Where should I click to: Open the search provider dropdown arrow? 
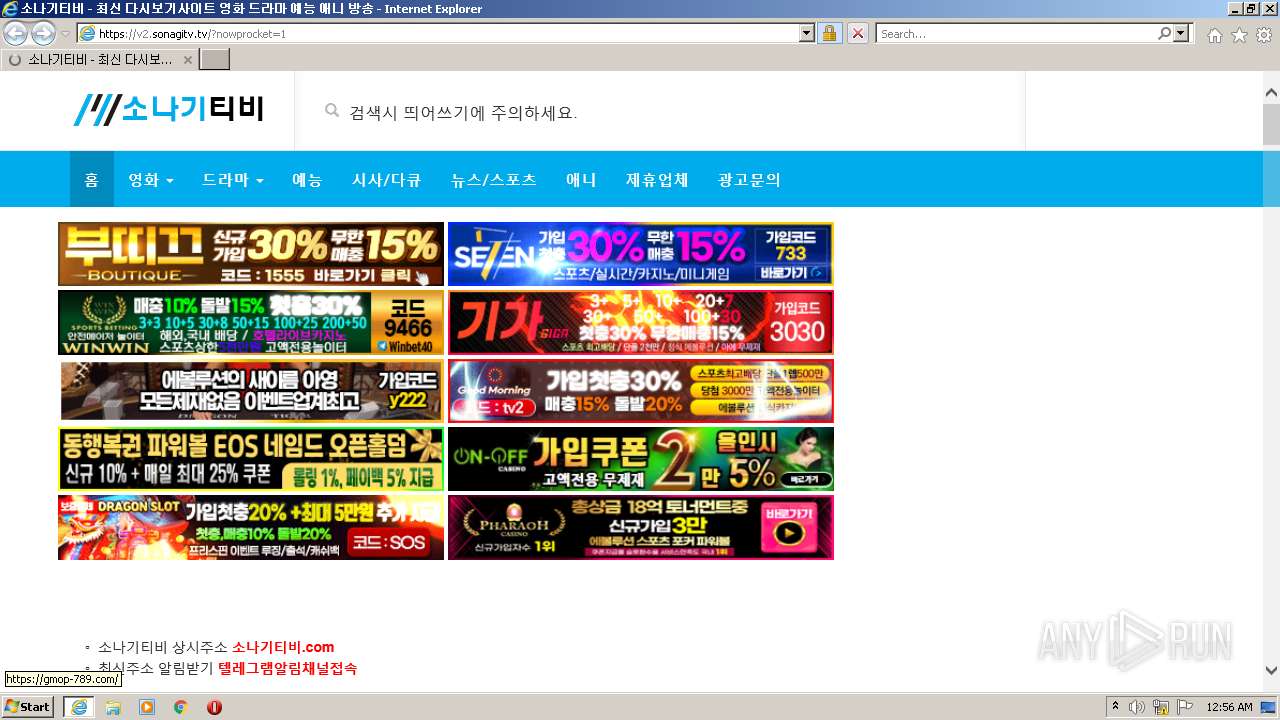pos(1182,33)
